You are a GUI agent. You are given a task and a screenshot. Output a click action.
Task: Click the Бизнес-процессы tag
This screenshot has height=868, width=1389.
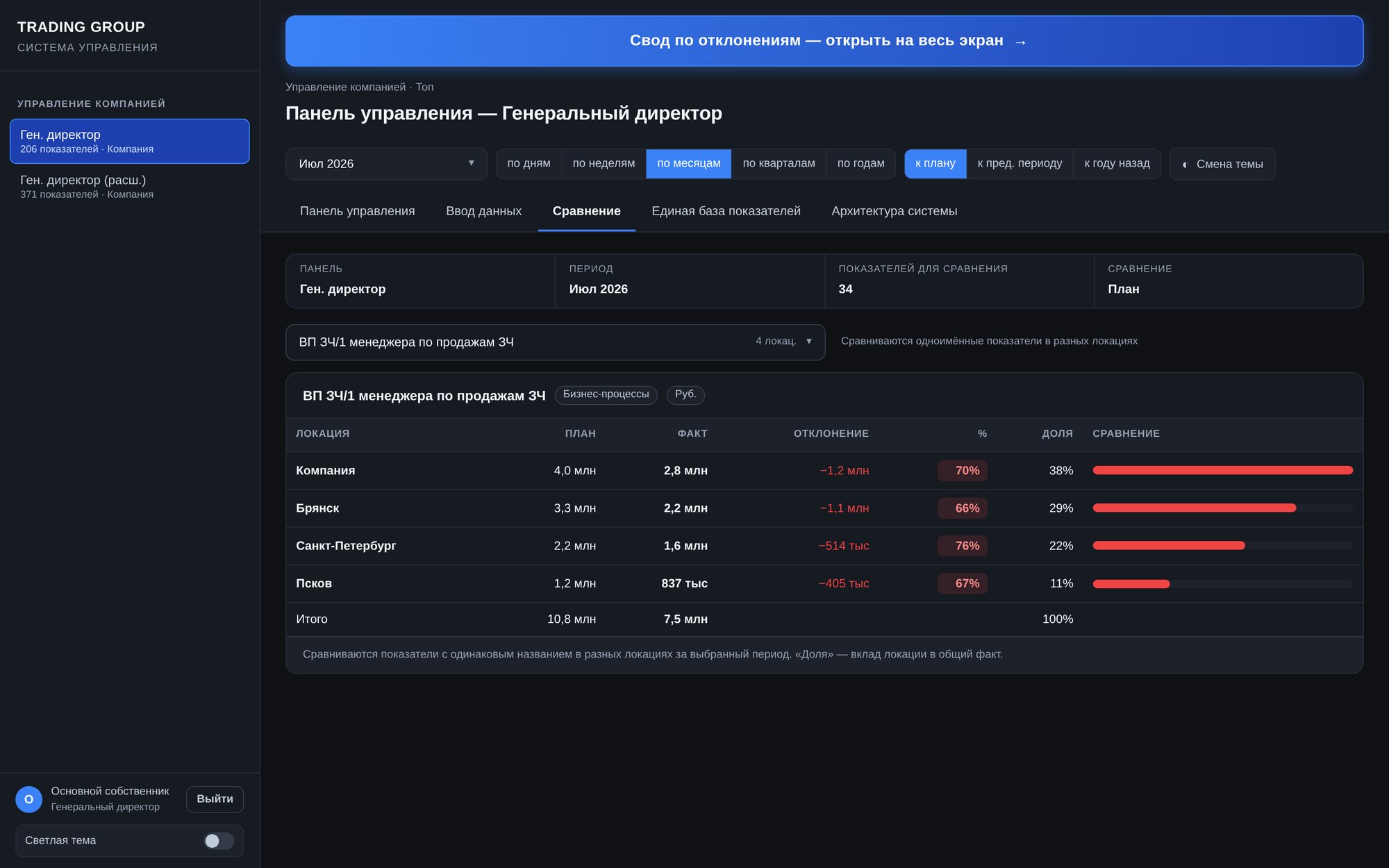pyautogui.click(x=606, y=395)
